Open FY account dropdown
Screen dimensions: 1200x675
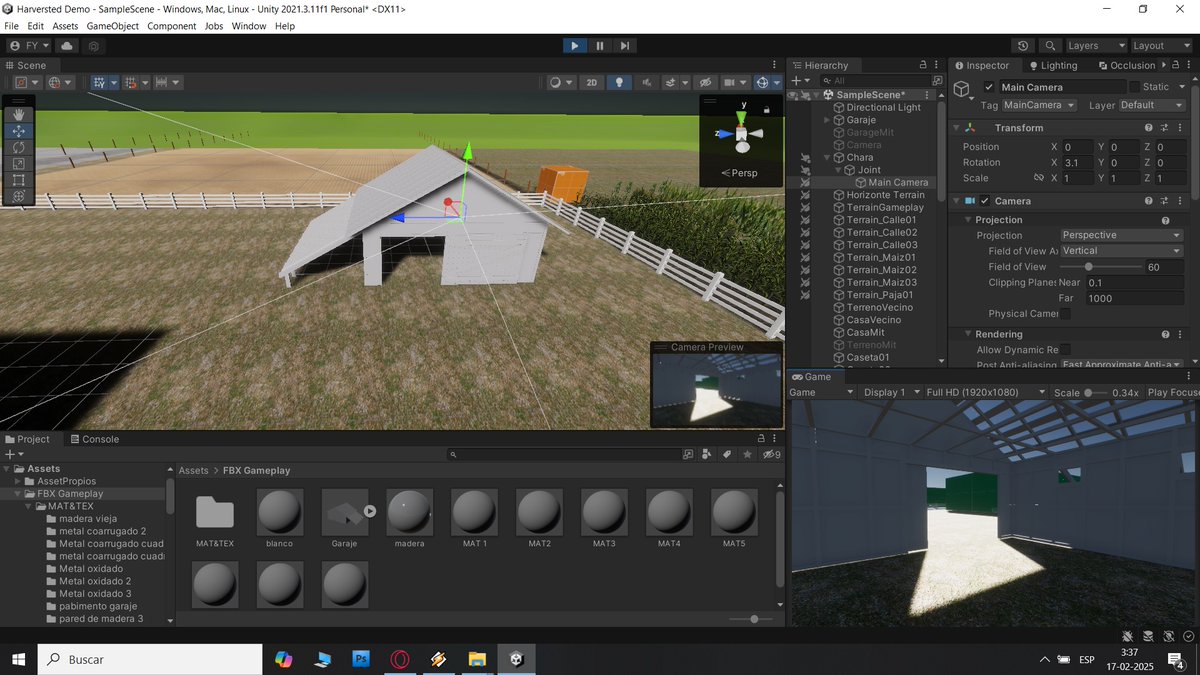click(x=30, y=45)
